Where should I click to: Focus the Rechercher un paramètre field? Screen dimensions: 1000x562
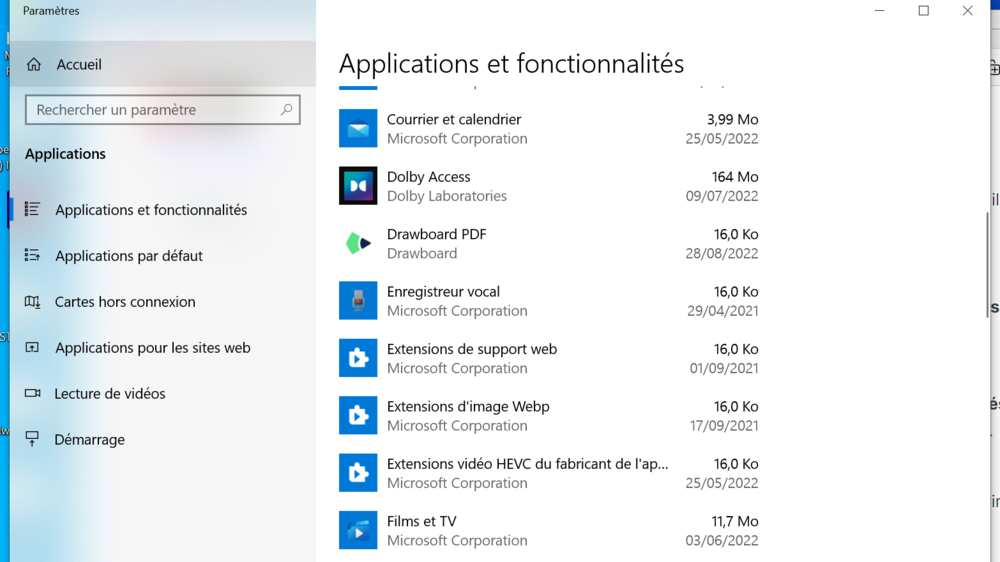click(x=150, y=110)
